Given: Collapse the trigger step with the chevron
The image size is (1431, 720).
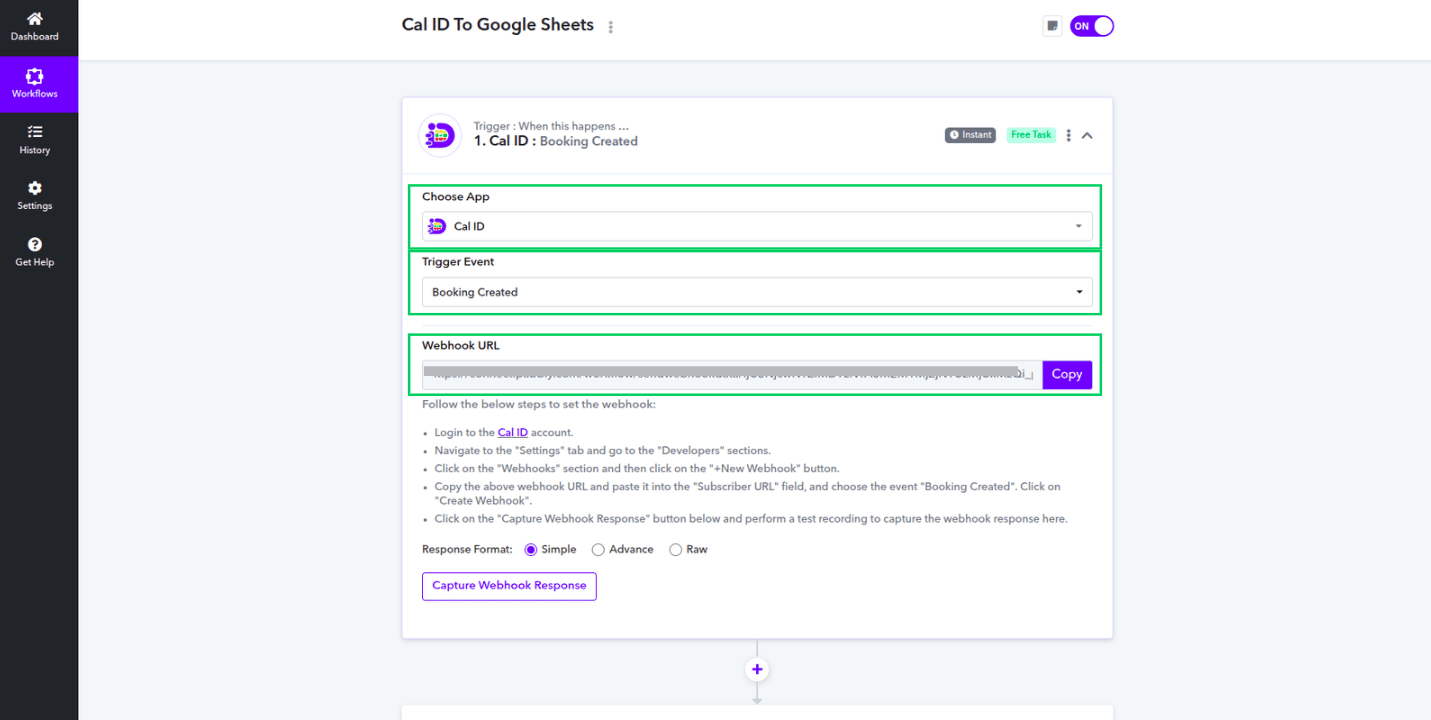Looking at the screenshot, I should (x=1087, y=135).
